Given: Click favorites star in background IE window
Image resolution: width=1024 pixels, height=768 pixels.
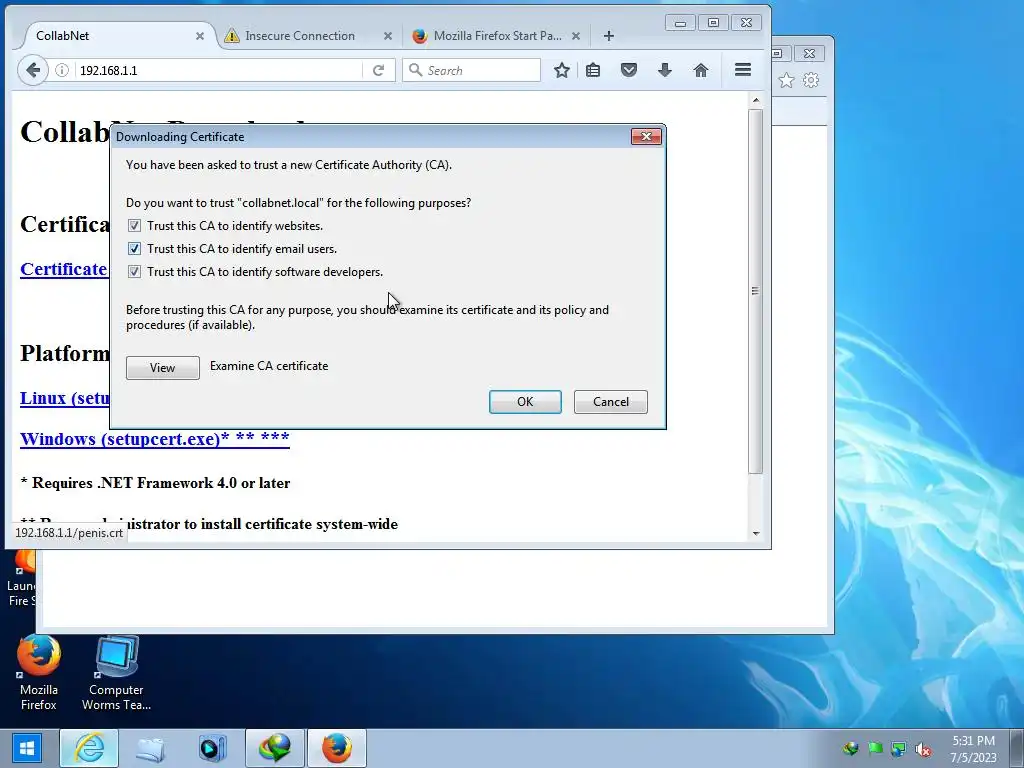Looking at the screenshot, I should [x=786, y=80].
